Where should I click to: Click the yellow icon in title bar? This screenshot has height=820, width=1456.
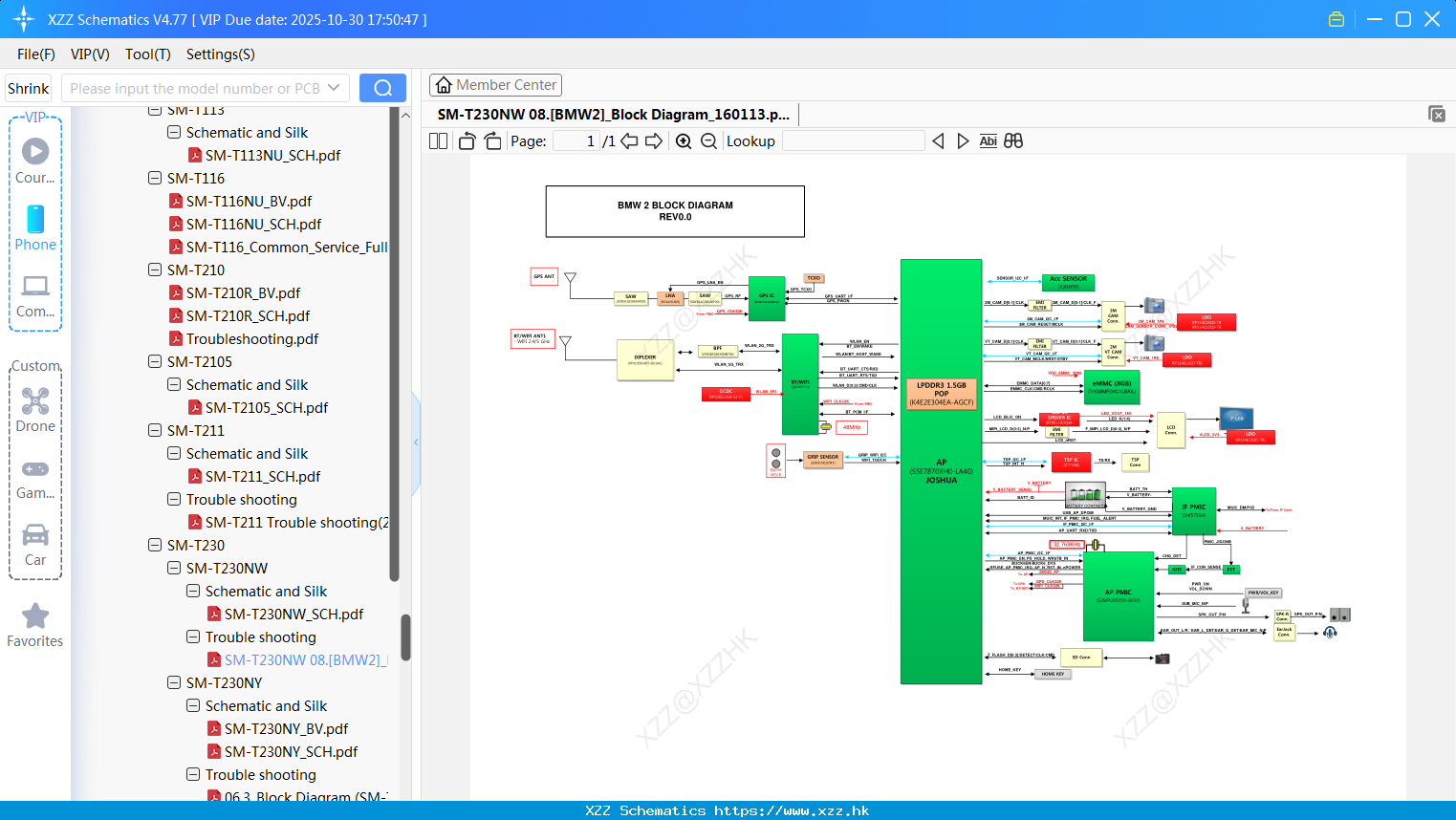click(x=1336, y=19)
